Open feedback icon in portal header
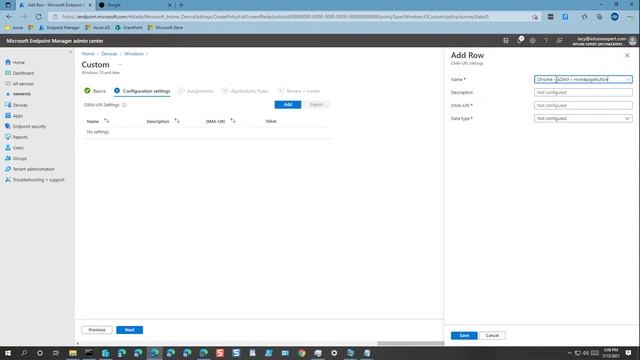 (x=559, y=41)
